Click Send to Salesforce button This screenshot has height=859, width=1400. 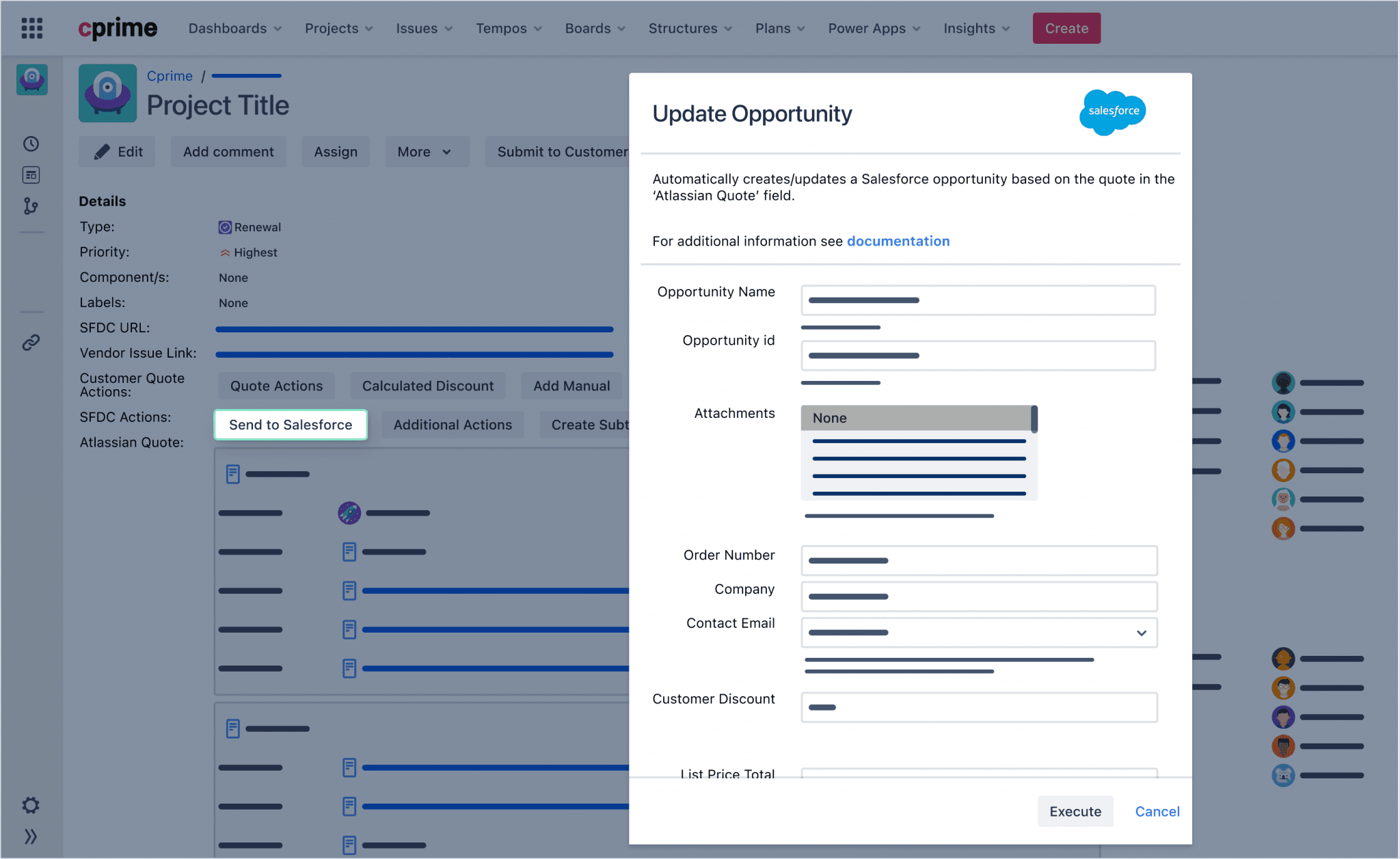pyautogui.click(x=291, y=425)
